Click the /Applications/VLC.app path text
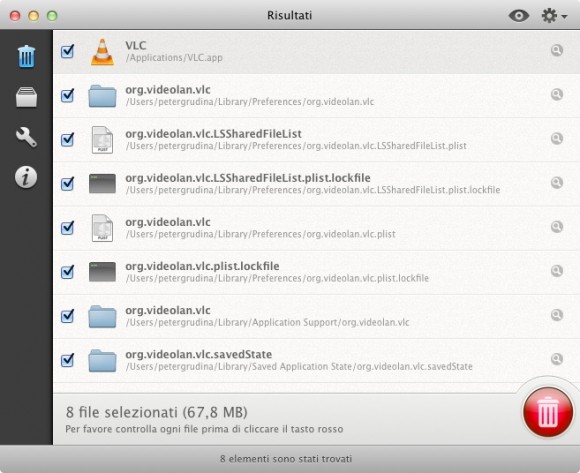580x473 pixels. [174, 58]
